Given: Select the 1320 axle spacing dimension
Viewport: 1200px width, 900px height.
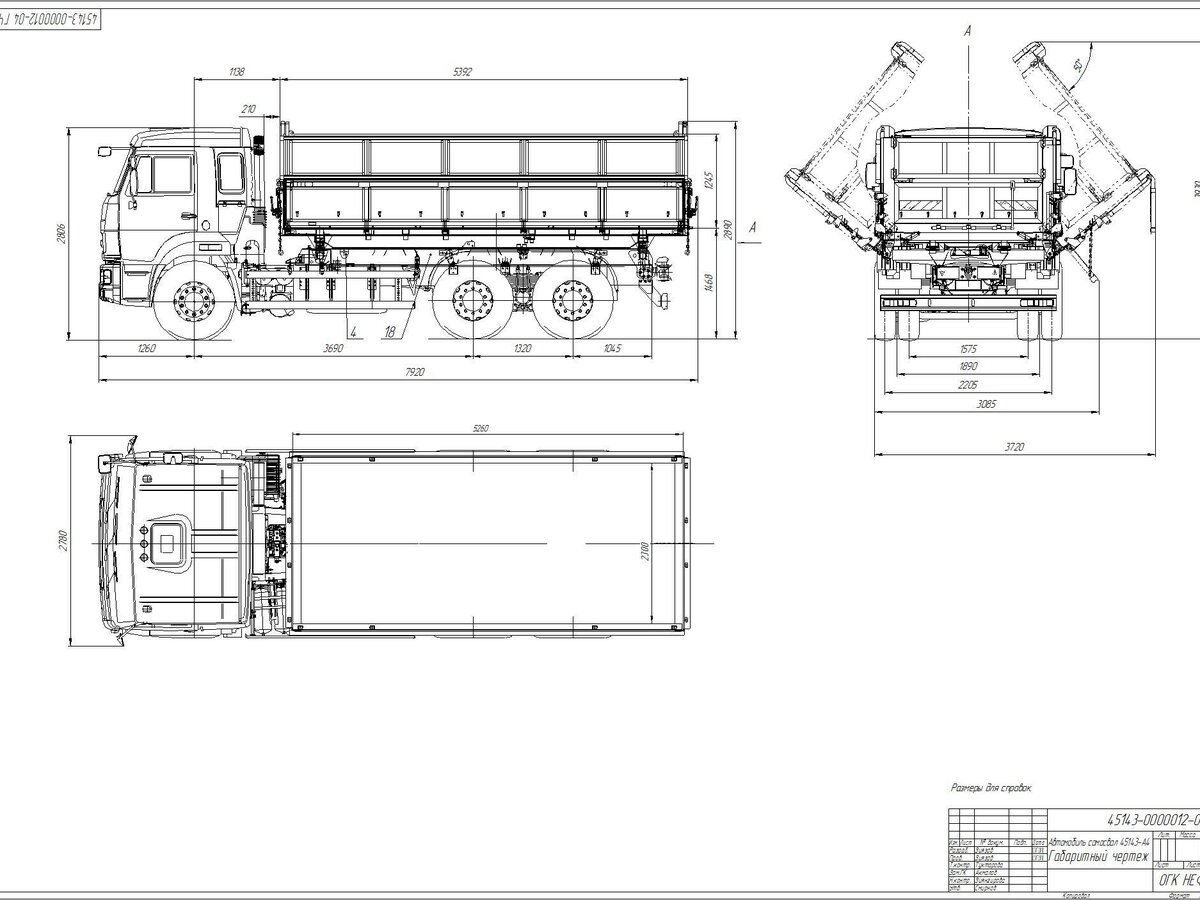Looking at the screenshot, I should [522, 349].
